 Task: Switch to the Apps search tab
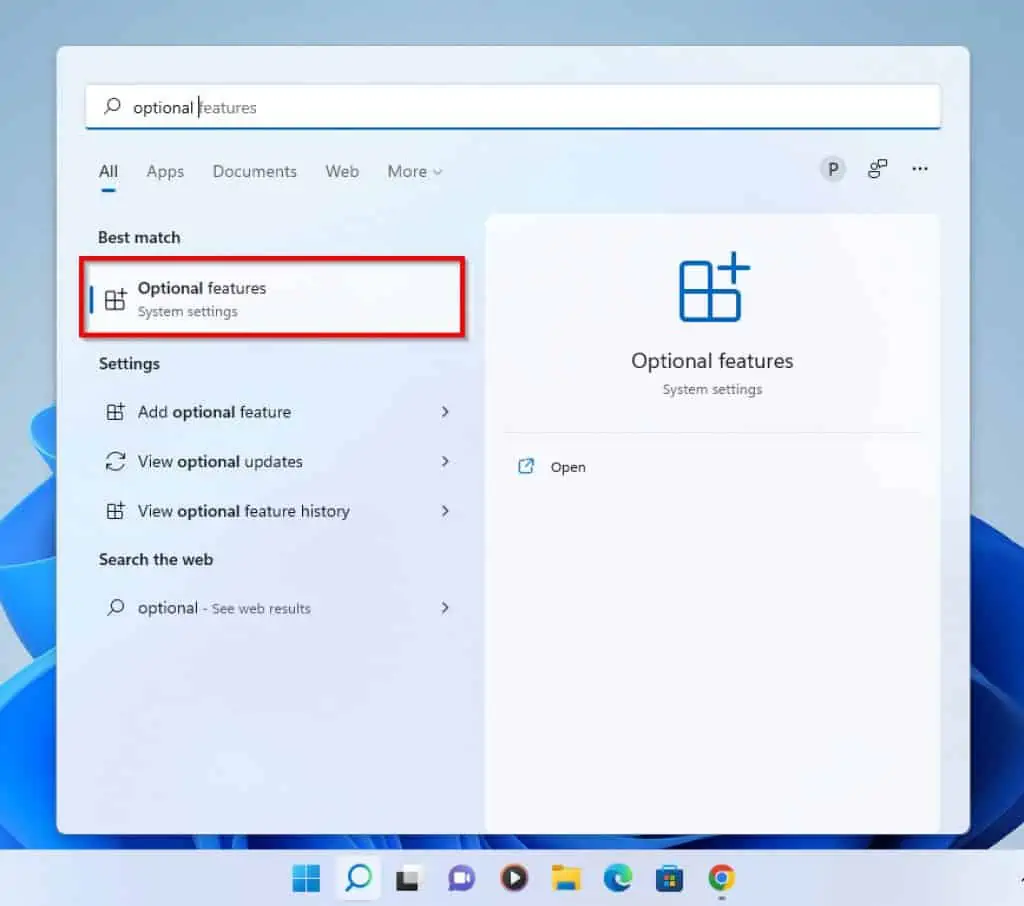165,171
